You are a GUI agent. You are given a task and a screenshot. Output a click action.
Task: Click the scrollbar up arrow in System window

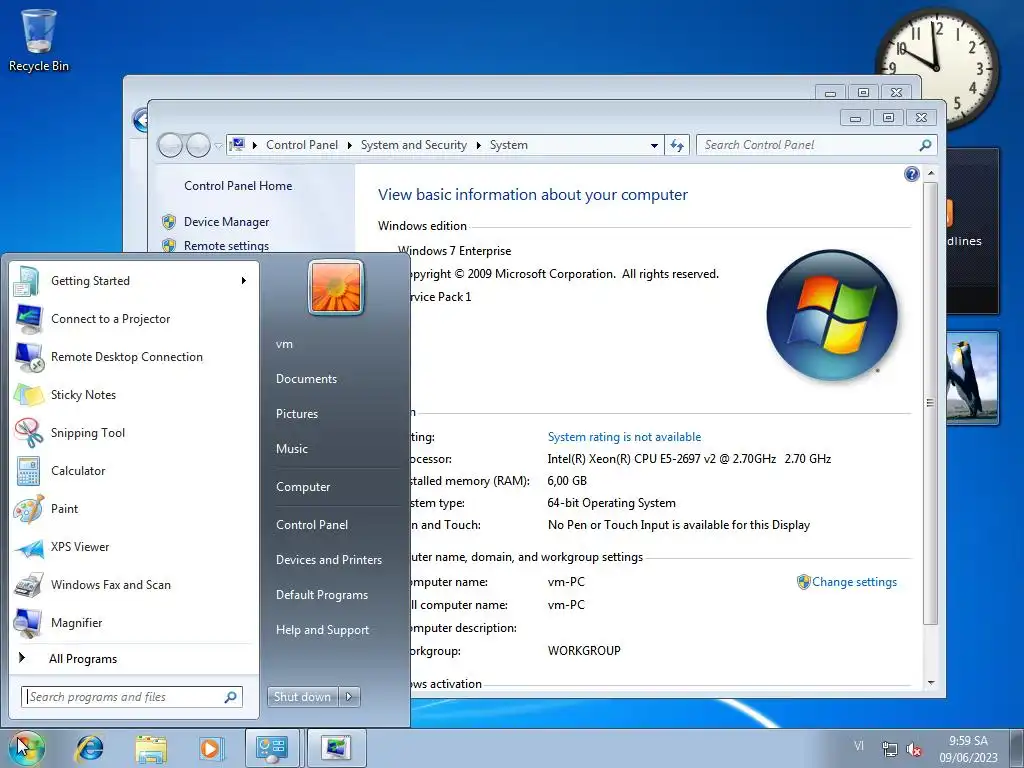click(x=931, y=174)
